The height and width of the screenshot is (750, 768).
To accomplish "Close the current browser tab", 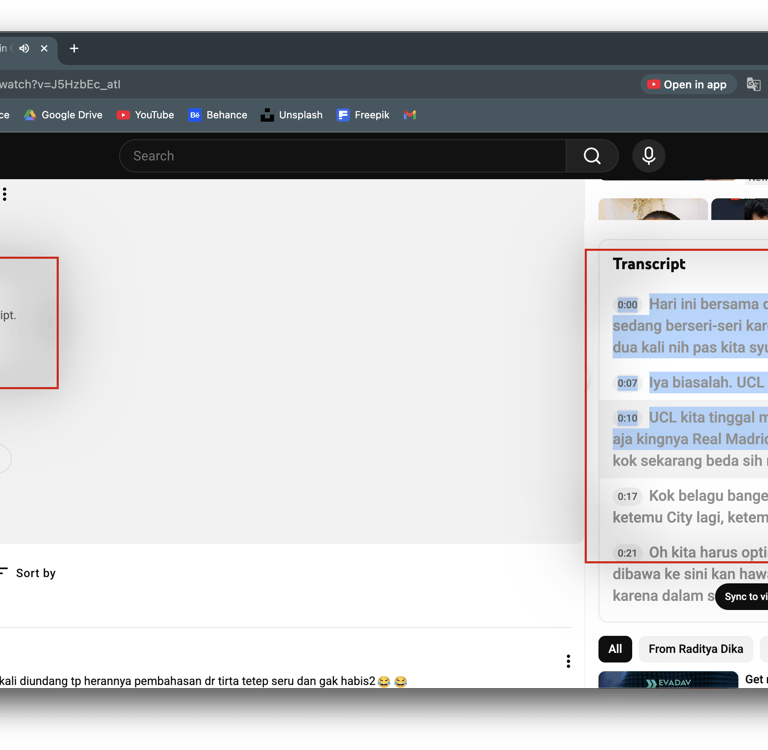I will click(x=44, y=48).
